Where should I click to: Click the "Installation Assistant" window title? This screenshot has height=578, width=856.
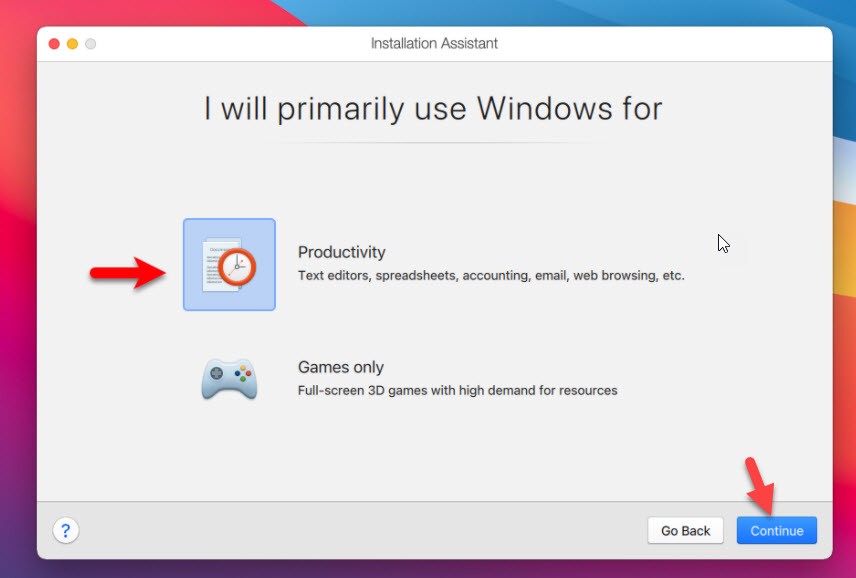click(435, 44)
